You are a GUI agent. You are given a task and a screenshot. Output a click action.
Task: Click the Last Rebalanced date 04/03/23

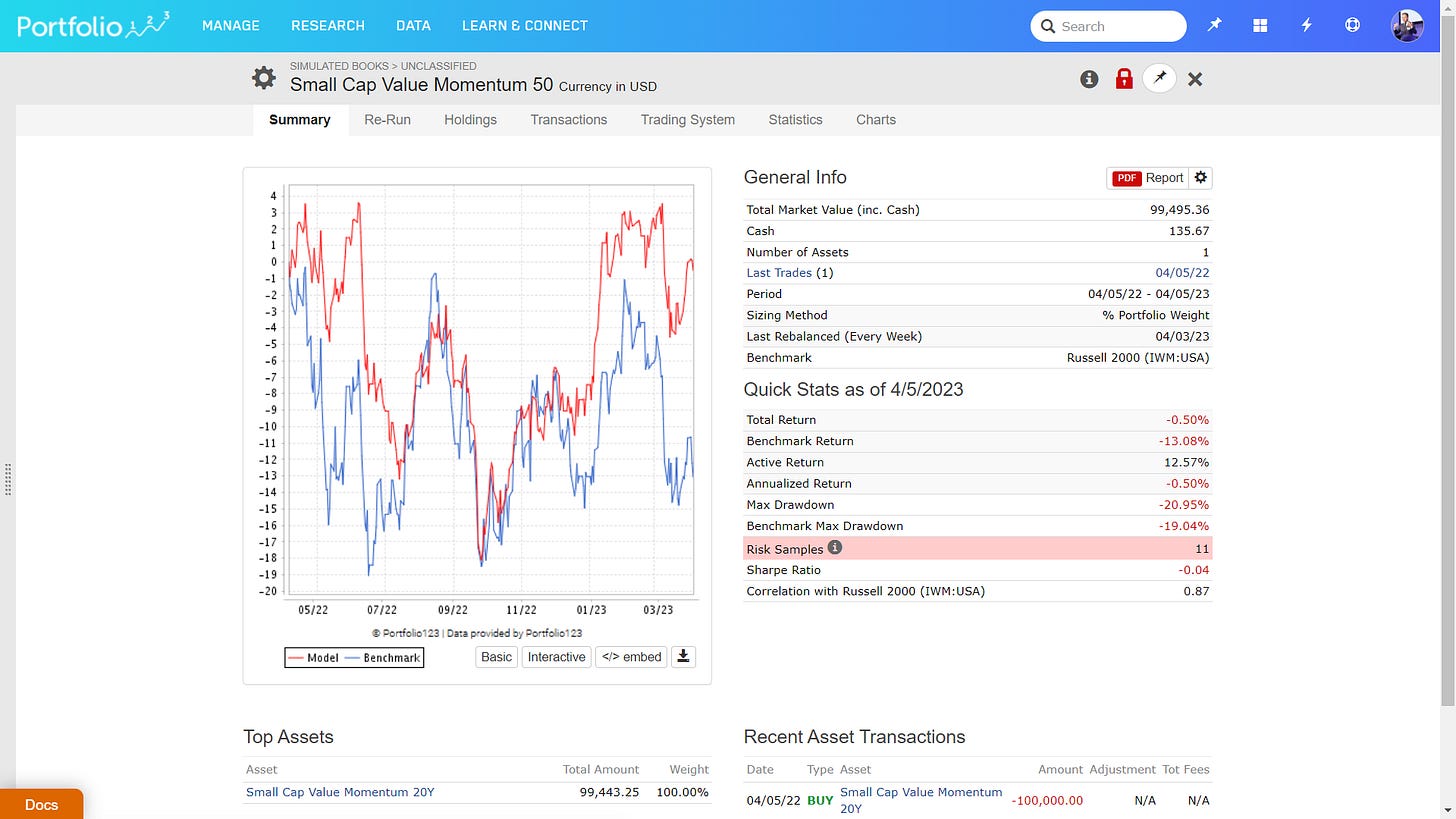[1182, 337]
